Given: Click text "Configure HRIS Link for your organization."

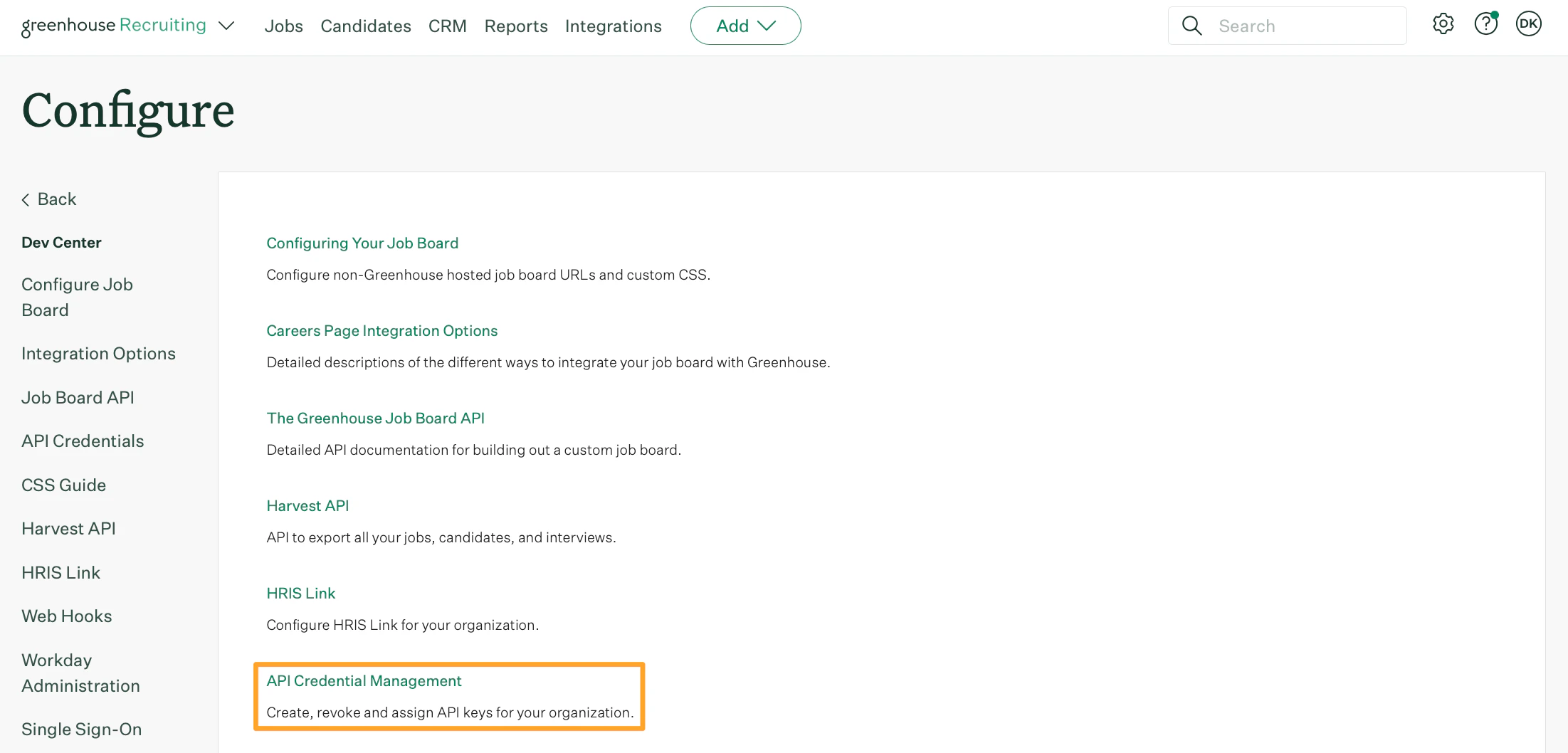Looking at the screenshot, I should pyautogui.click(x=402, y=625).
